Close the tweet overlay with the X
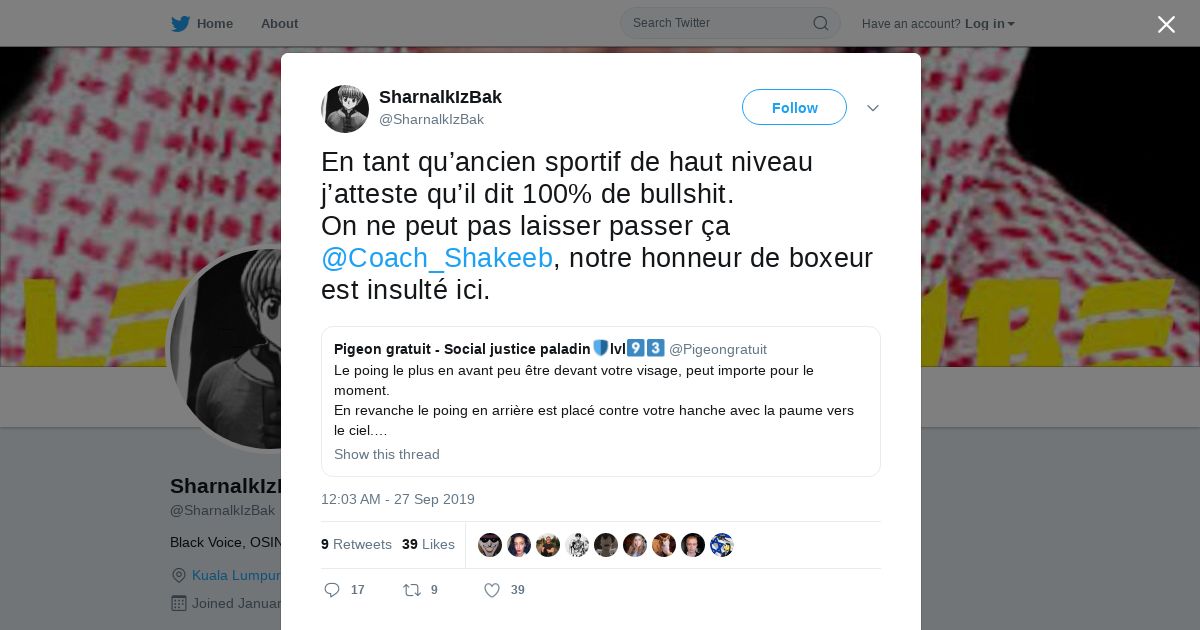This screenshot has width=1200, height=630. 1166,24
